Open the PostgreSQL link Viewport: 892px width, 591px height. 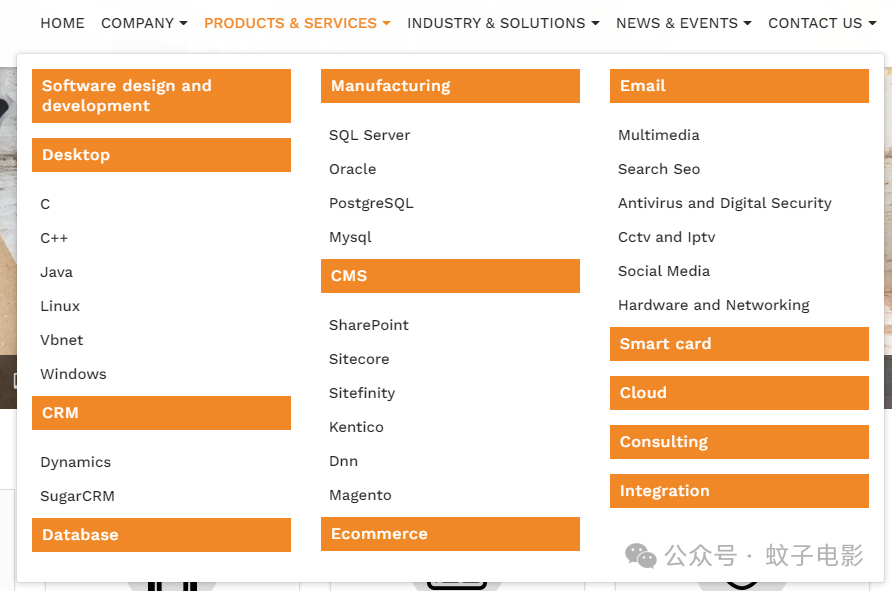pos(371,204)
